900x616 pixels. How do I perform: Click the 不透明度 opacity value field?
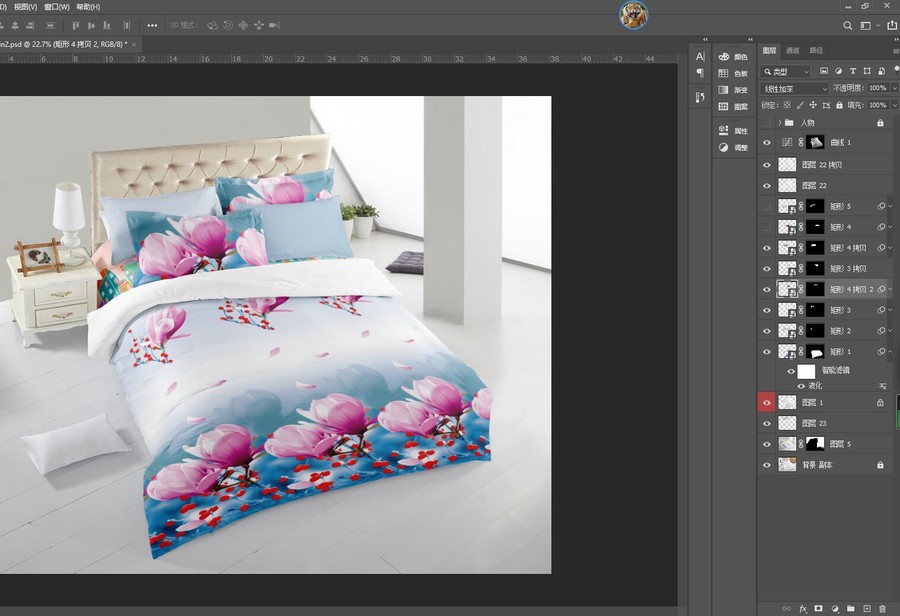click(x=877, y=88)
